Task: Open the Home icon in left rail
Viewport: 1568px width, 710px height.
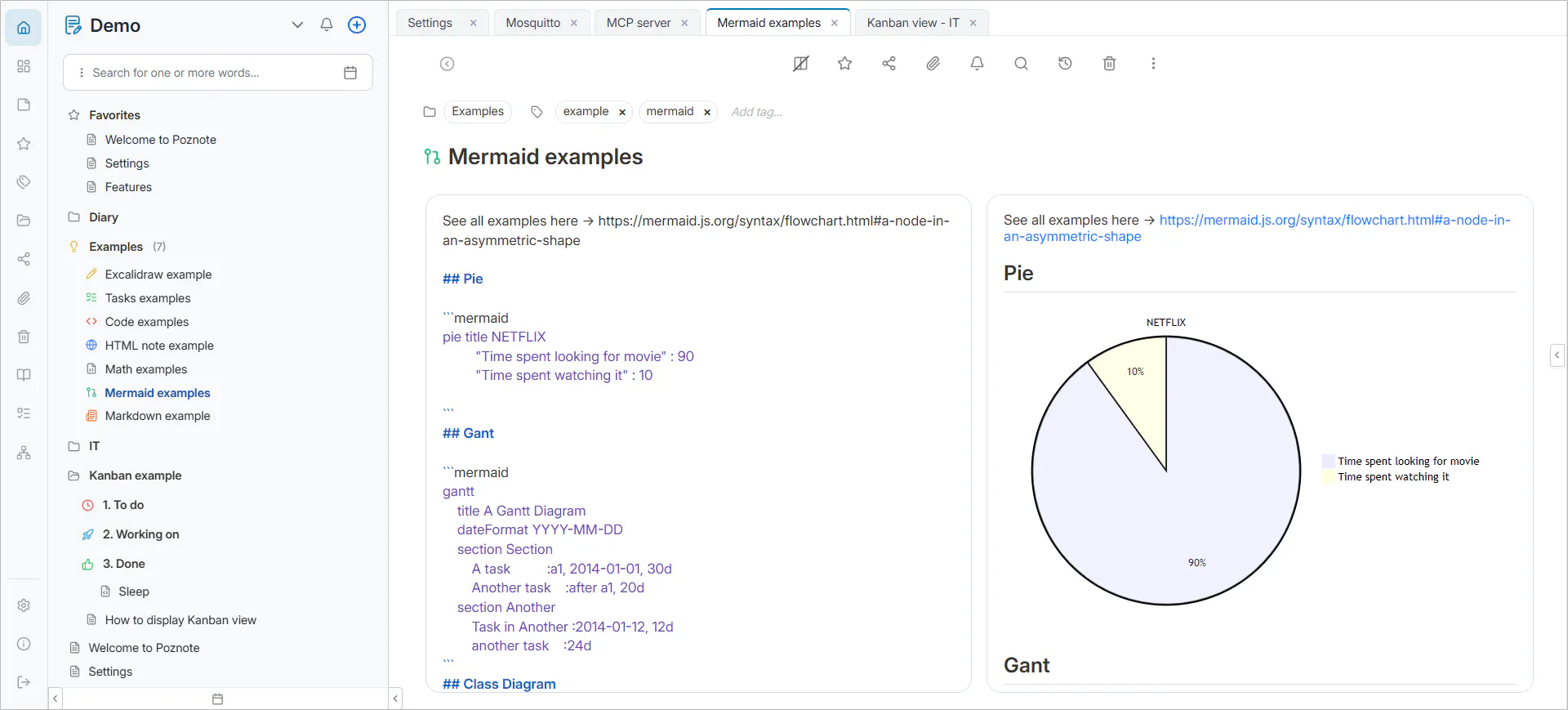Action: (24, 28)
